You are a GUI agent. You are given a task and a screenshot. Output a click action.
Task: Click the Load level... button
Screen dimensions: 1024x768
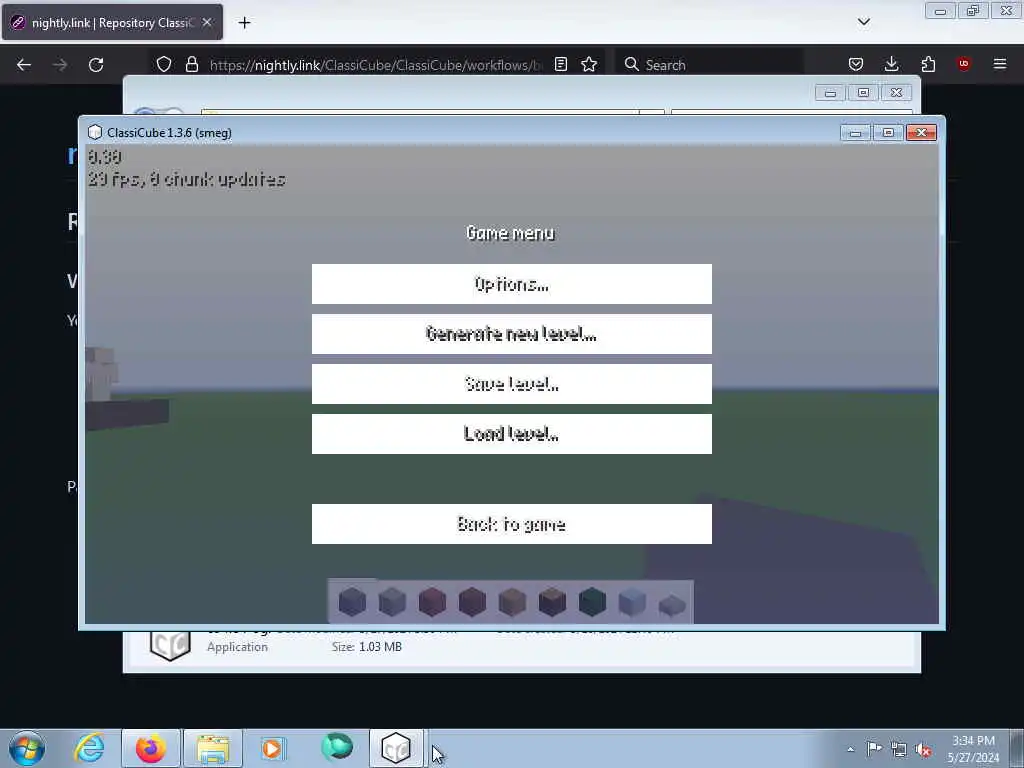click(511, 434)
